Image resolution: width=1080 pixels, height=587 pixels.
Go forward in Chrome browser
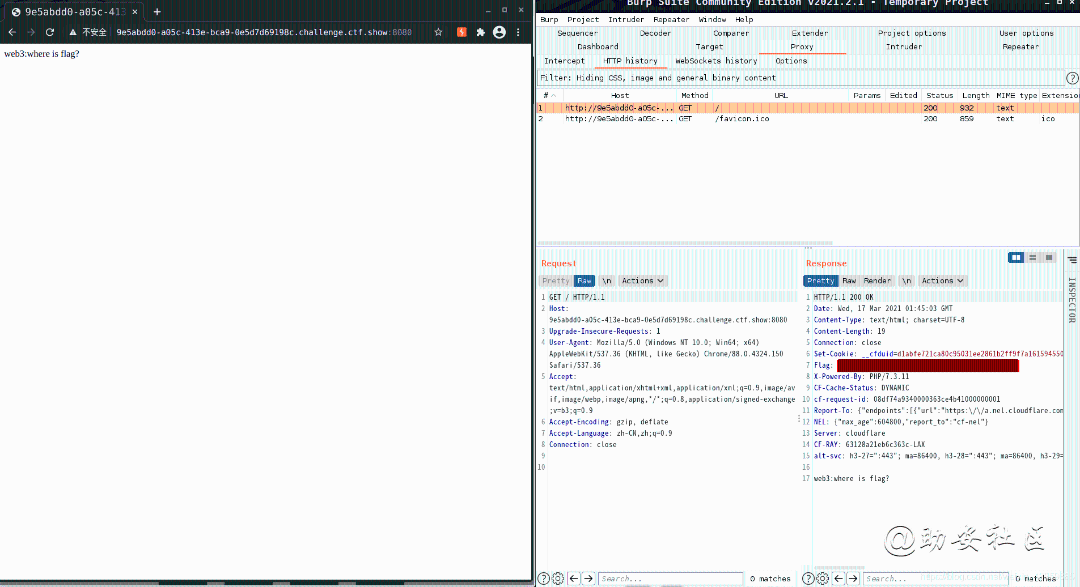click(x=31, y=32)
